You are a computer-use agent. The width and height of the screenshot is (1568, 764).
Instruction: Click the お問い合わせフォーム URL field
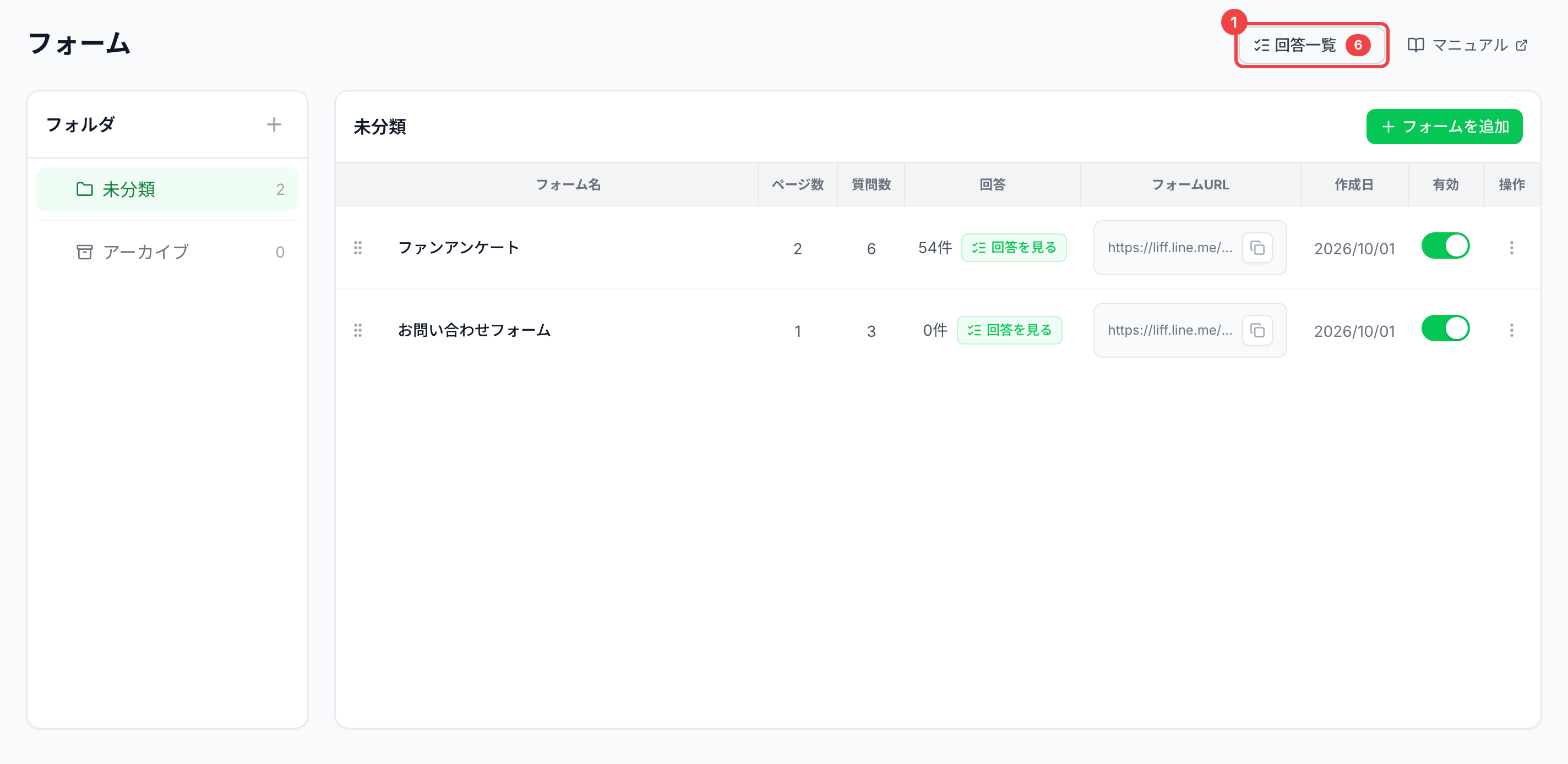(1189, 331)
